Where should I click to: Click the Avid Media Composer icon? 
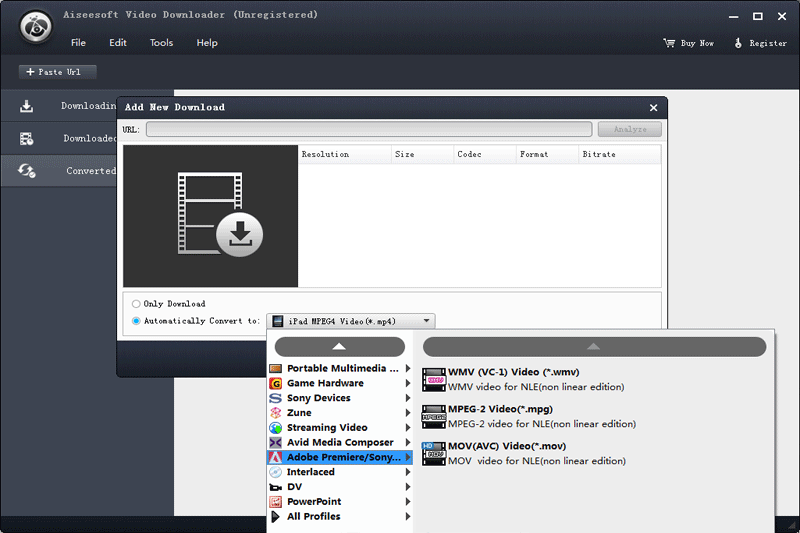276,442
